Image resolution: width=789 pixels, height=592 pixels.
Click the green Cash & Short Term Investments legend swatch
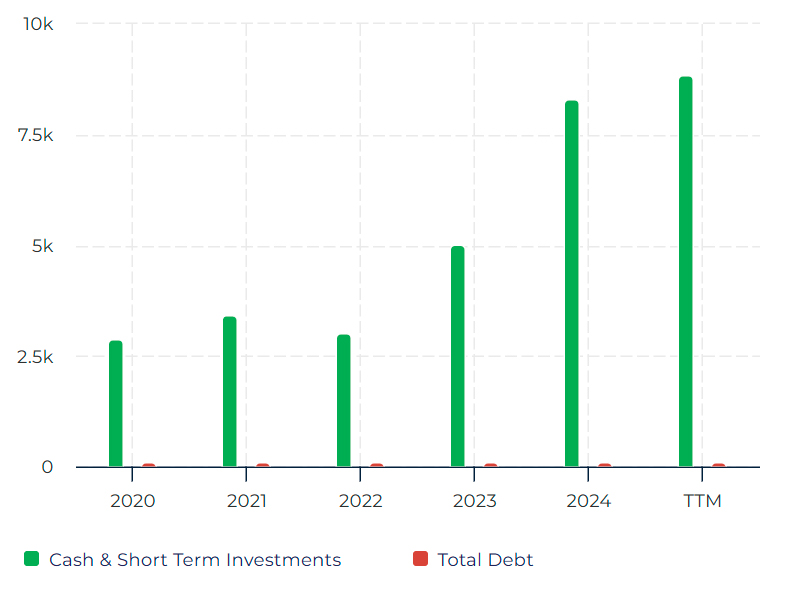tap(31, 559)
